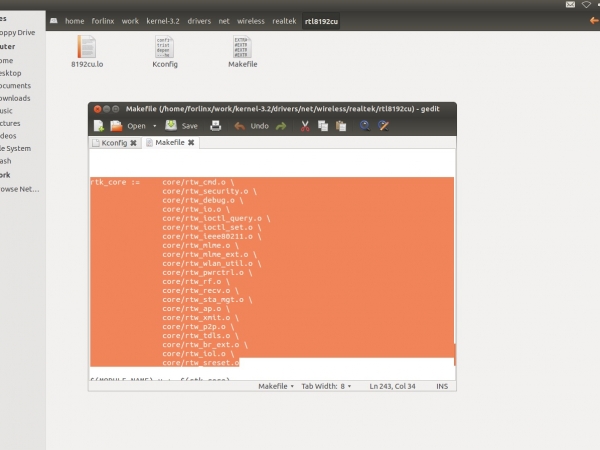Click the kernel-3.2 breadcrumb
The width and height of the screenshot is (600, 450).
click(x=162, y=20)
